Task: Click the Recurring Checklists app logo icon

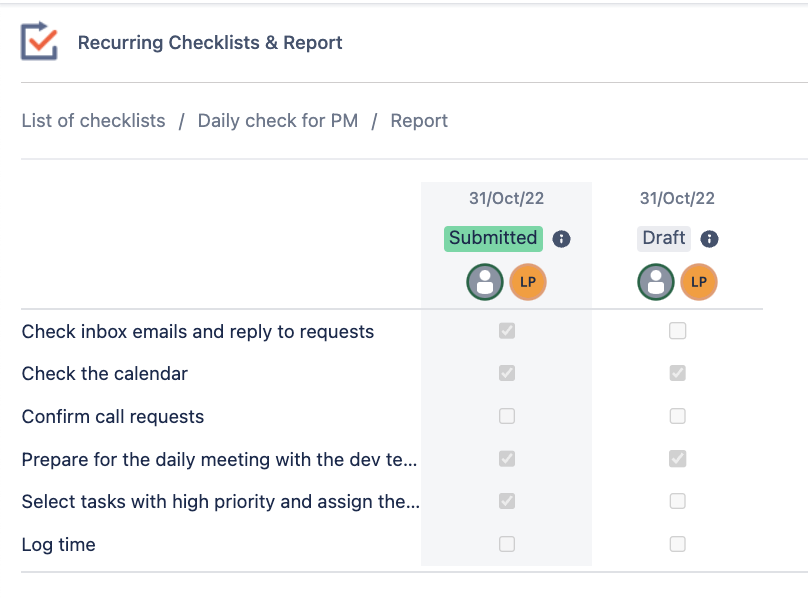Action: (x=39, y=42)
